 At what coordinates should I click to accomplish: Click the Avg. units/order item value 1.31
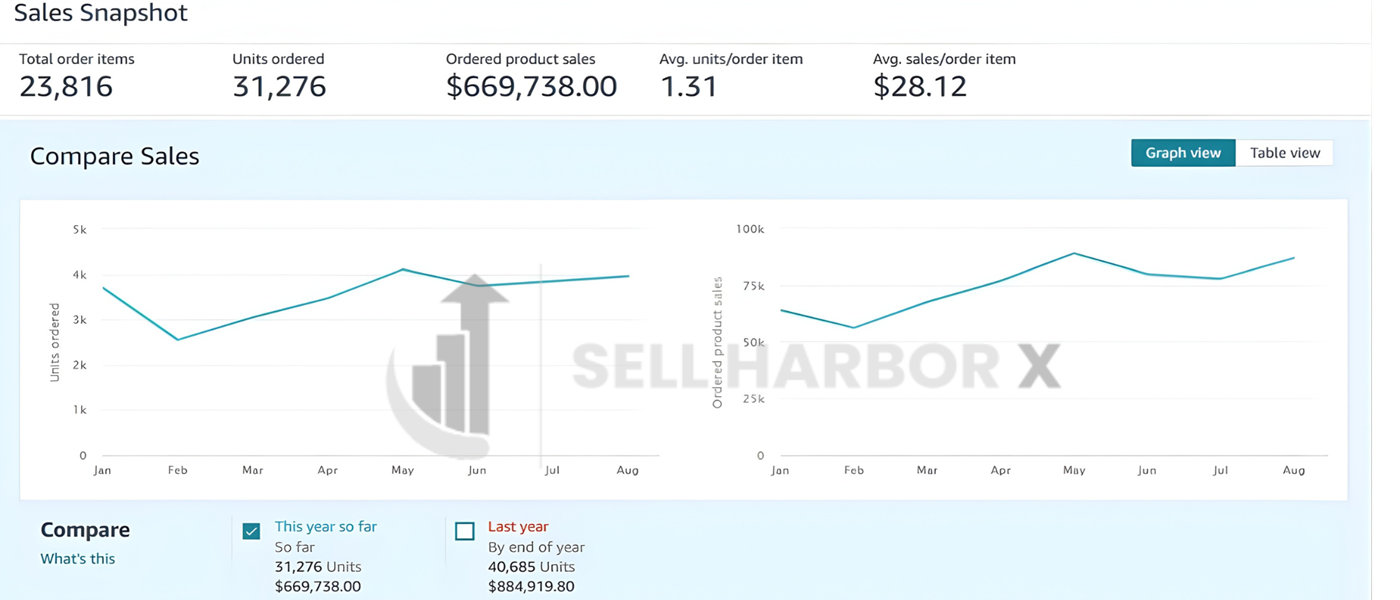point(689,87)
